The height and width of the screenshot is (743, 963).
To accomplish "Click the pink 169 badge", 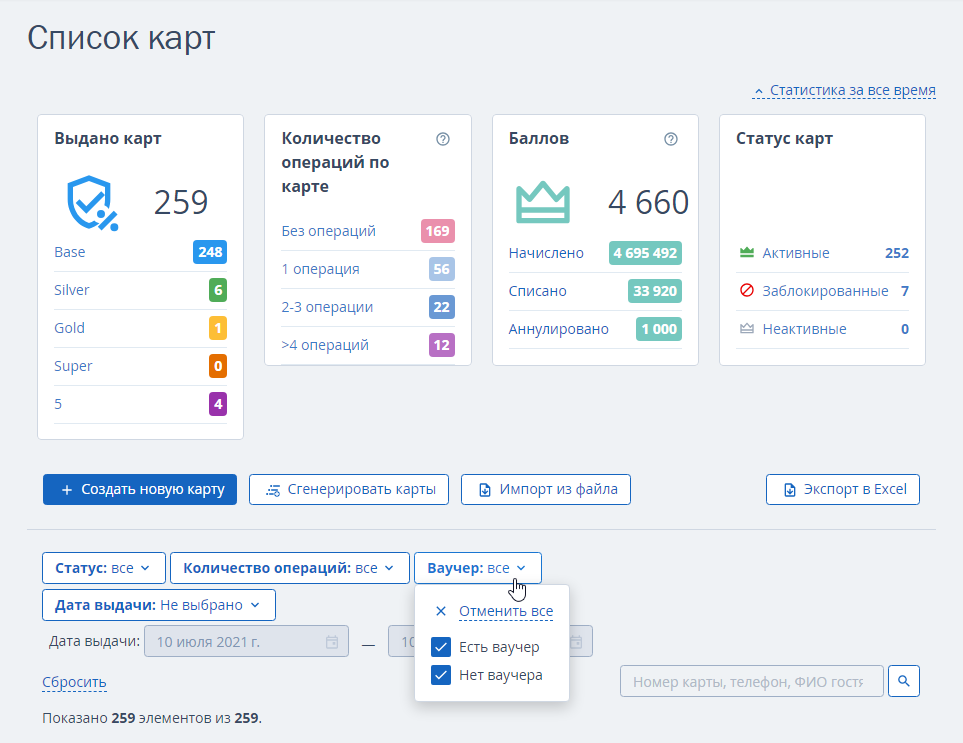I will 437,231.
